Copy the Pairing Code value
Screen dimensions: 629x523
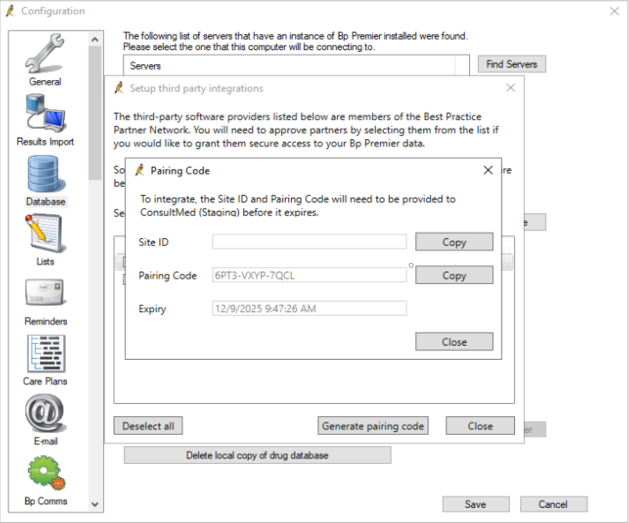[454, 275]
